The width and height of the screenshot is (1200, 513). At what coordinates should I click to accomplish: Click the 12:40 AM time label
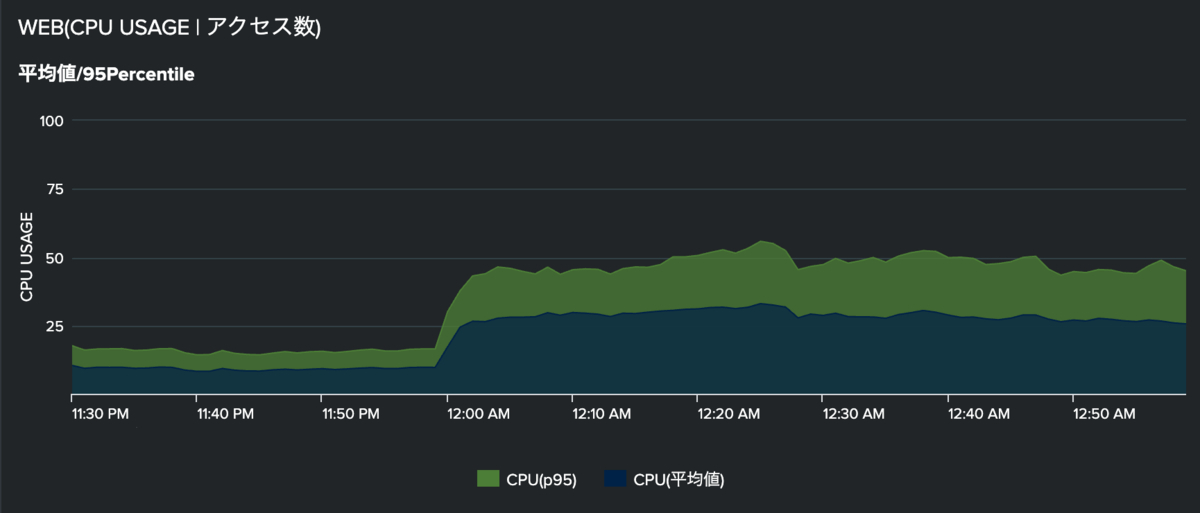click(x=981, y=413)
